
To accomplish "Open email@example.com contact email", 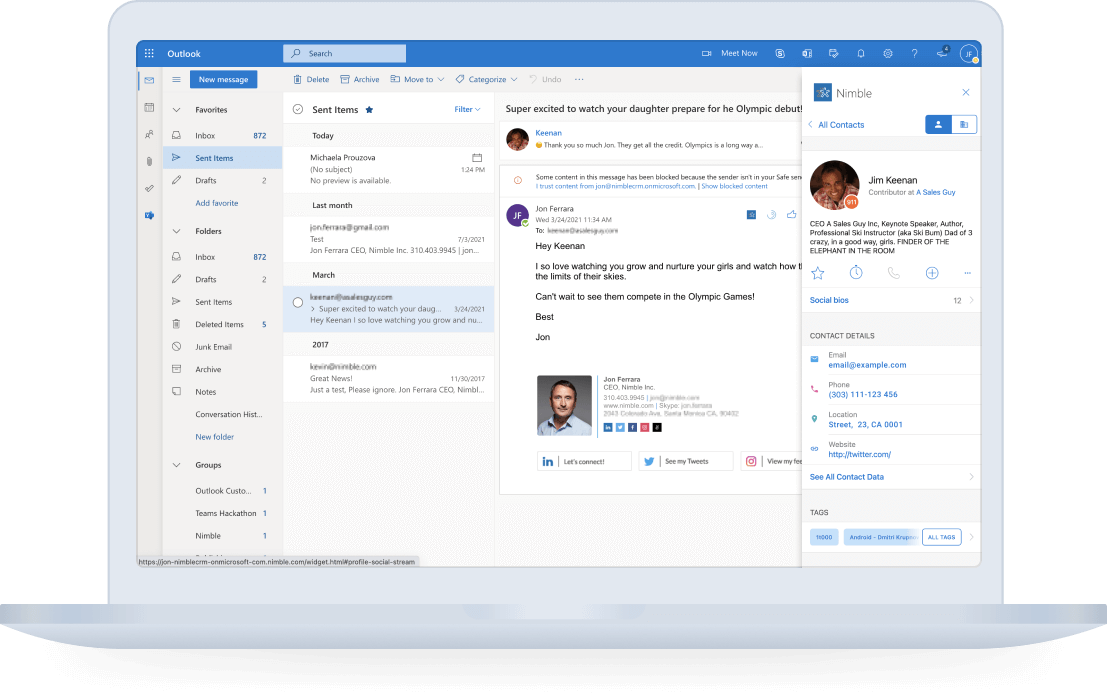I will (867, 366).
